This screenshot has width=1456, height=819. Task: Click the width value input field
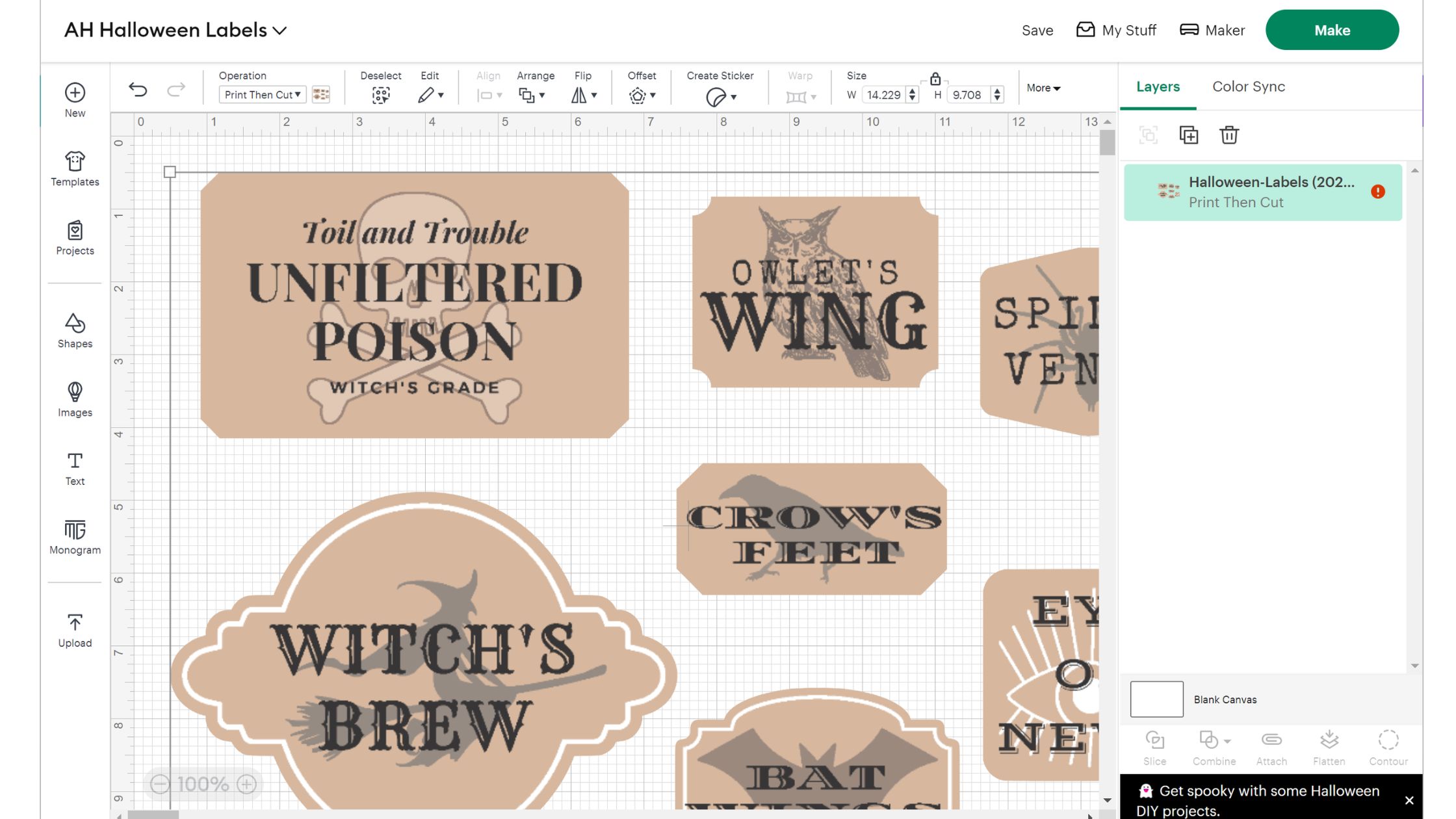tap(884, 94)
